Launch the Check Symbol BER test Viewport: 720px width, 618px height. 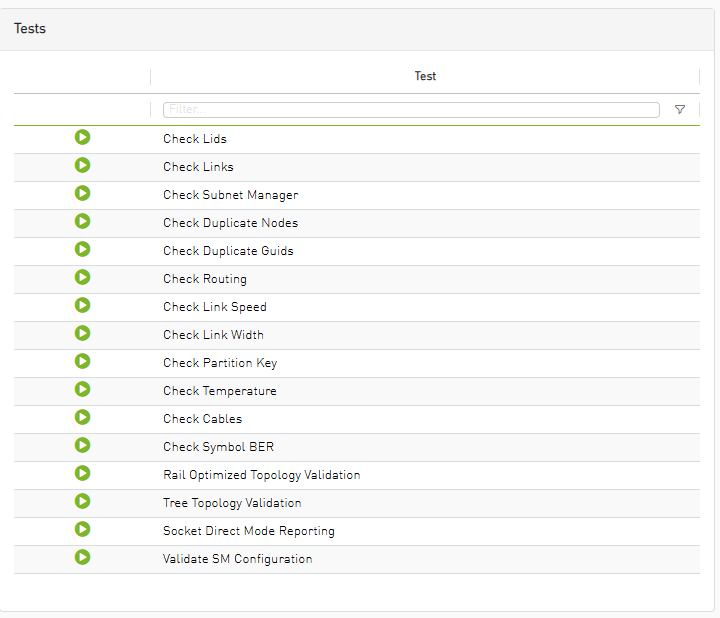tap(83, 446)
